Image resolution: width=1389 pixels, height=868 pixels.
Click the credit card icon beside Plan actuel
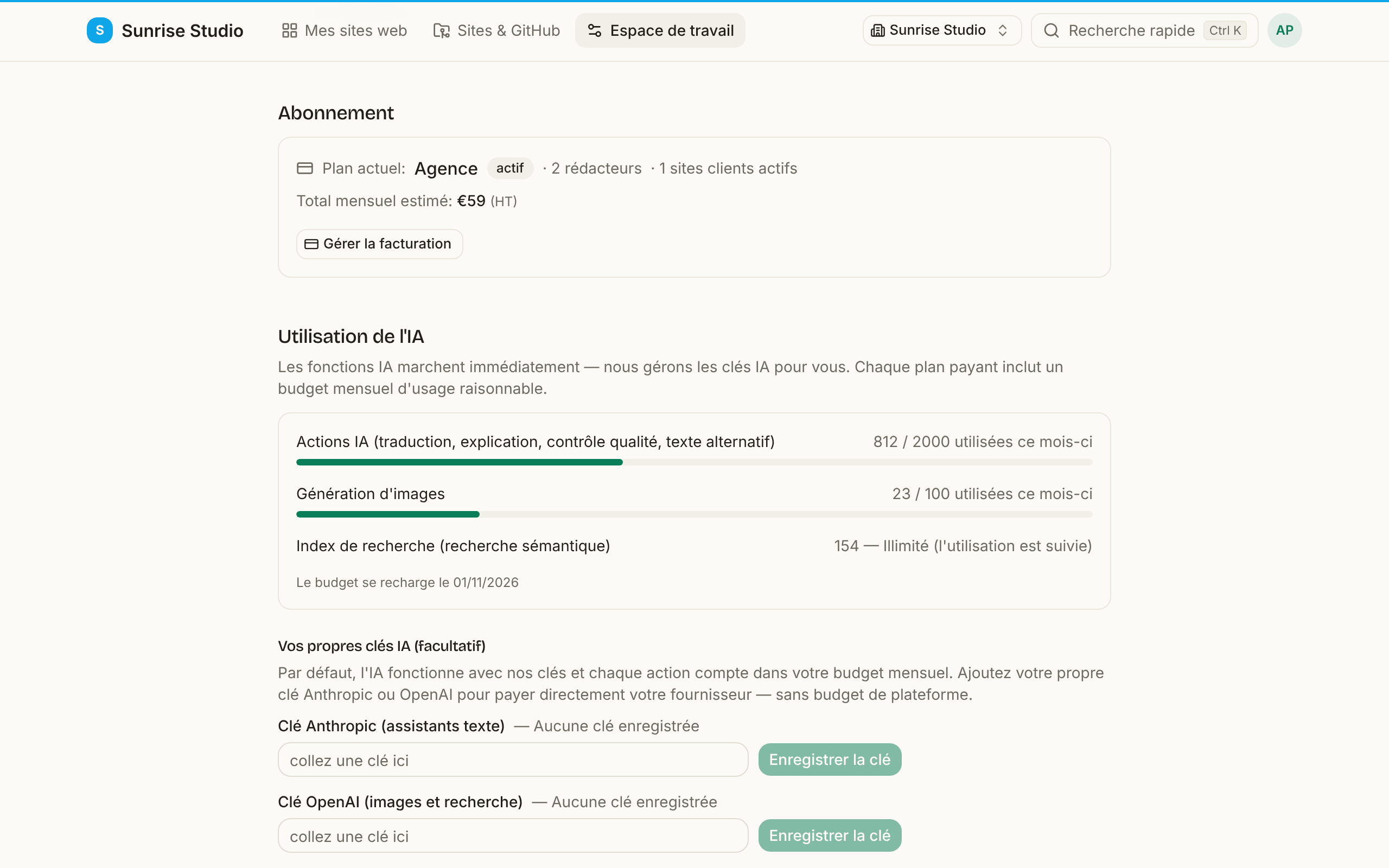pyautogui.click(x=305, y=168)
